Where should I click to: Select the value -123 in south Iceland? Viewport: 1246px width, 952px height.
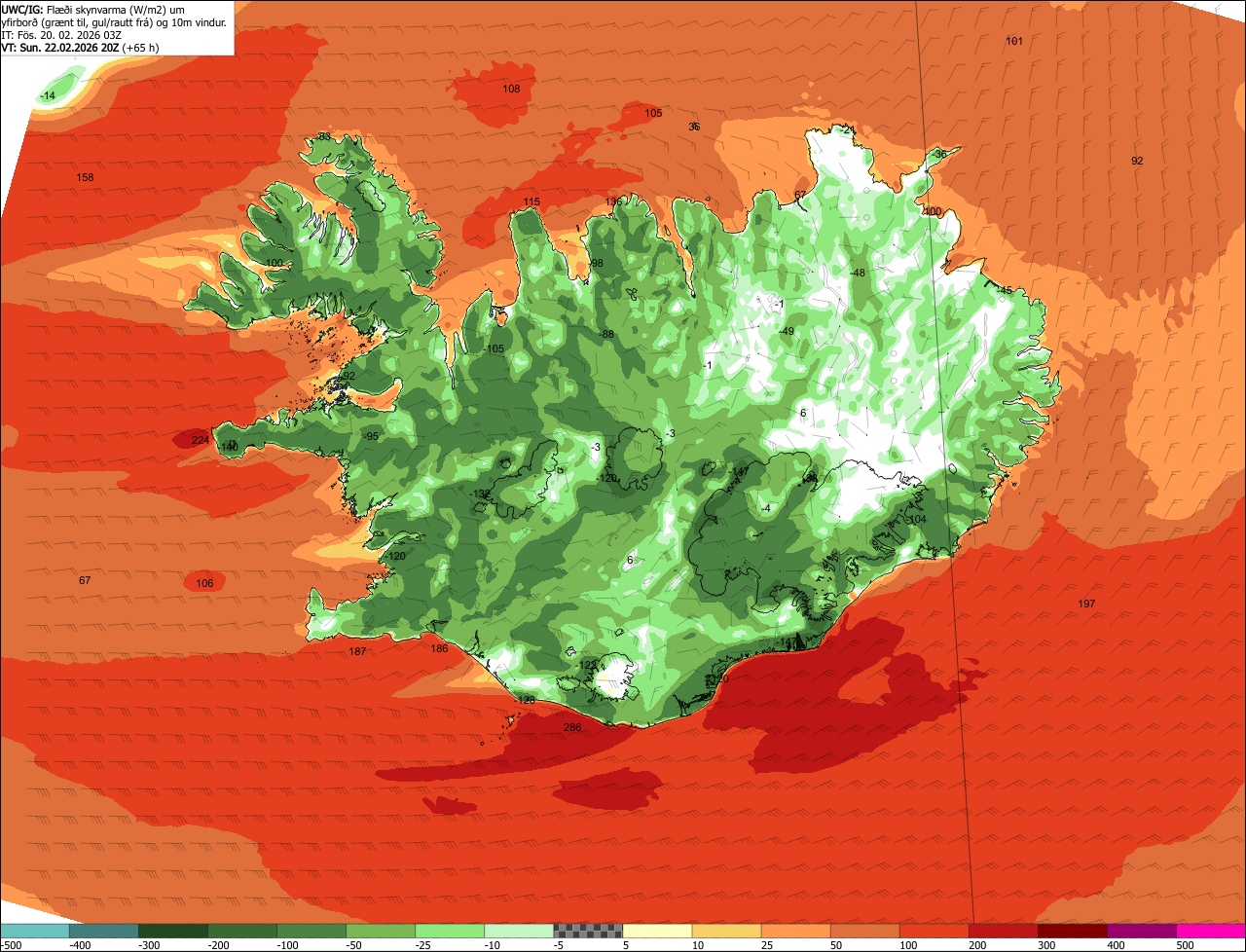click(587, 665)
